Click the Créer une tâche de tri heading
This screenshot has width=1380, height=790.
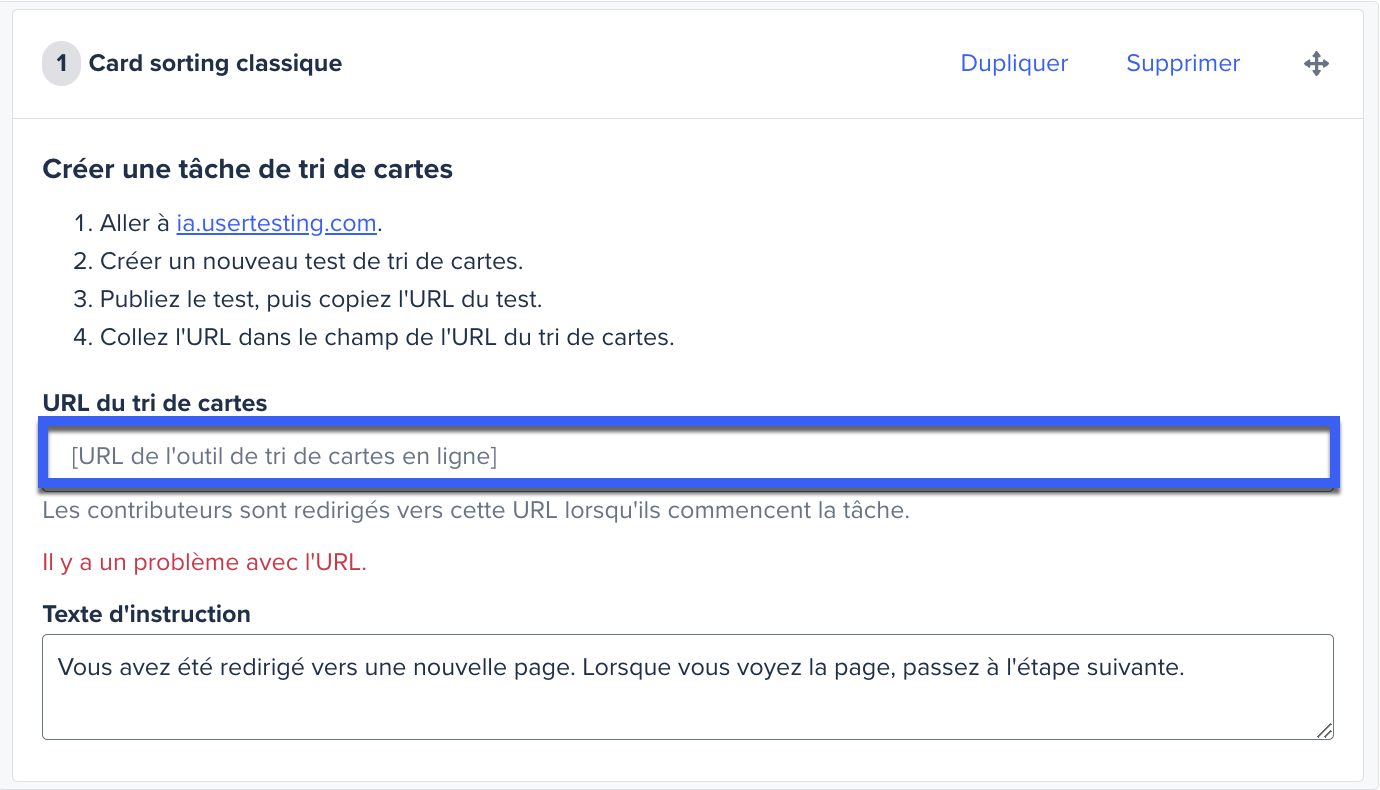tap(248, 169)
